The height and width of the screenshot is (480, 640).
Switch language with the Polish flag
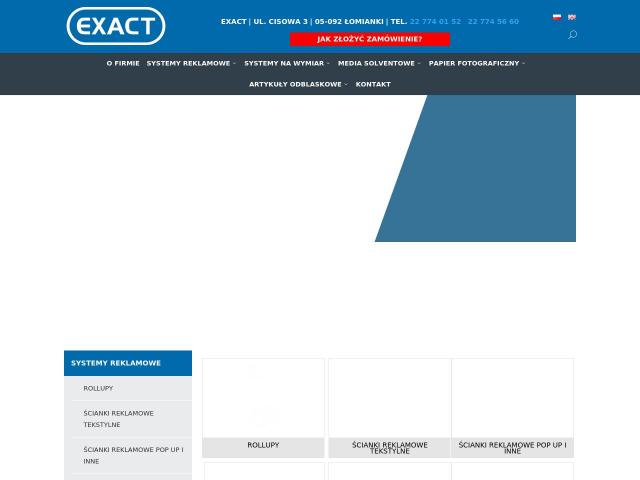tap(557, 17)
